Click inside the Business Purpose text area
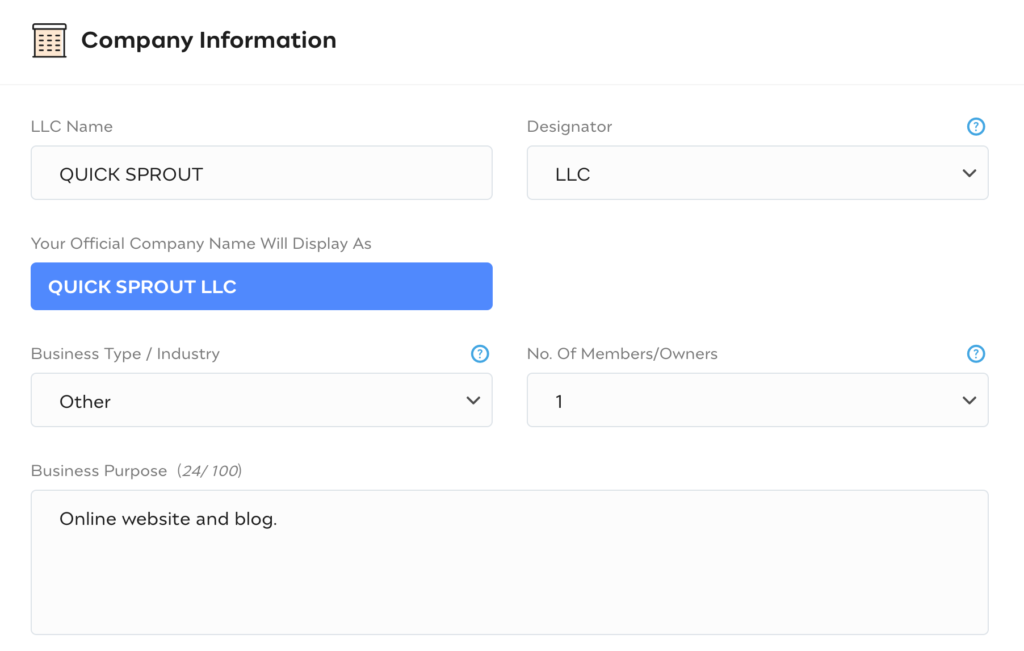 [x=509, y=562]
